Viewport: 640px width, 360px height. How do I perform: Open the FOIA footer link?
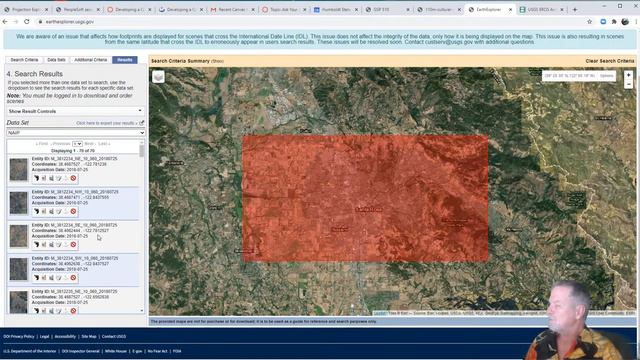pyautogui.click(x=177, y=351)
